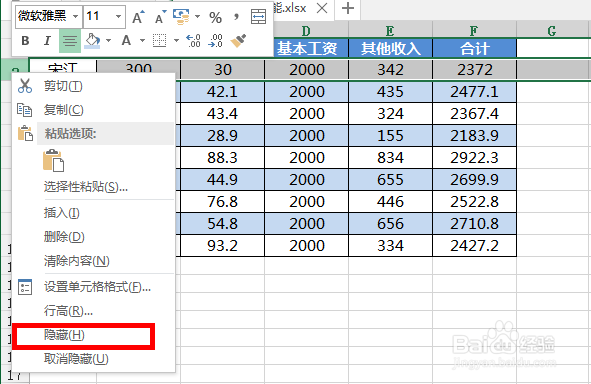Viewport: 591px width, 384px height.
Task: Select column D header
Action: (x=306, y=31)
